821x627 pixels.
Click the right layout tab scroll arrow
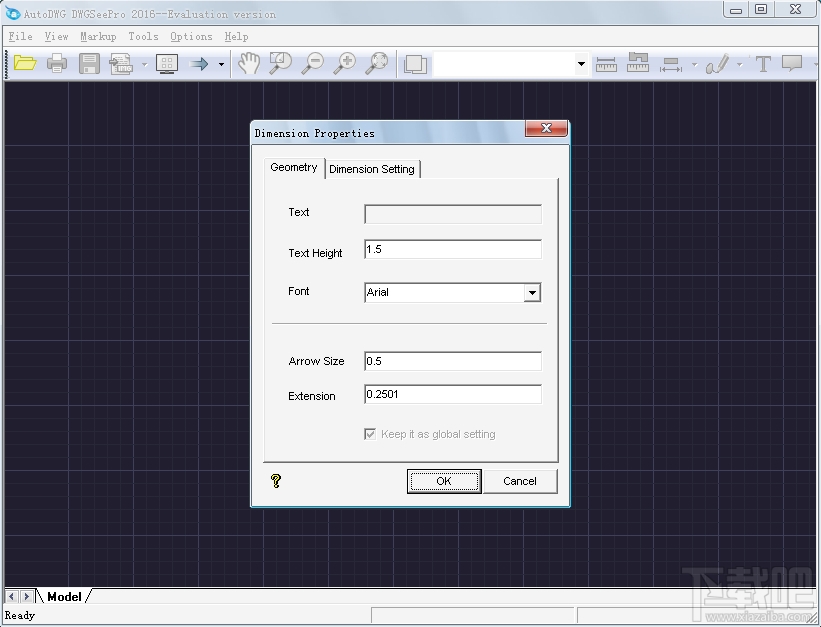pyautogui.click(x=26, y=596)
